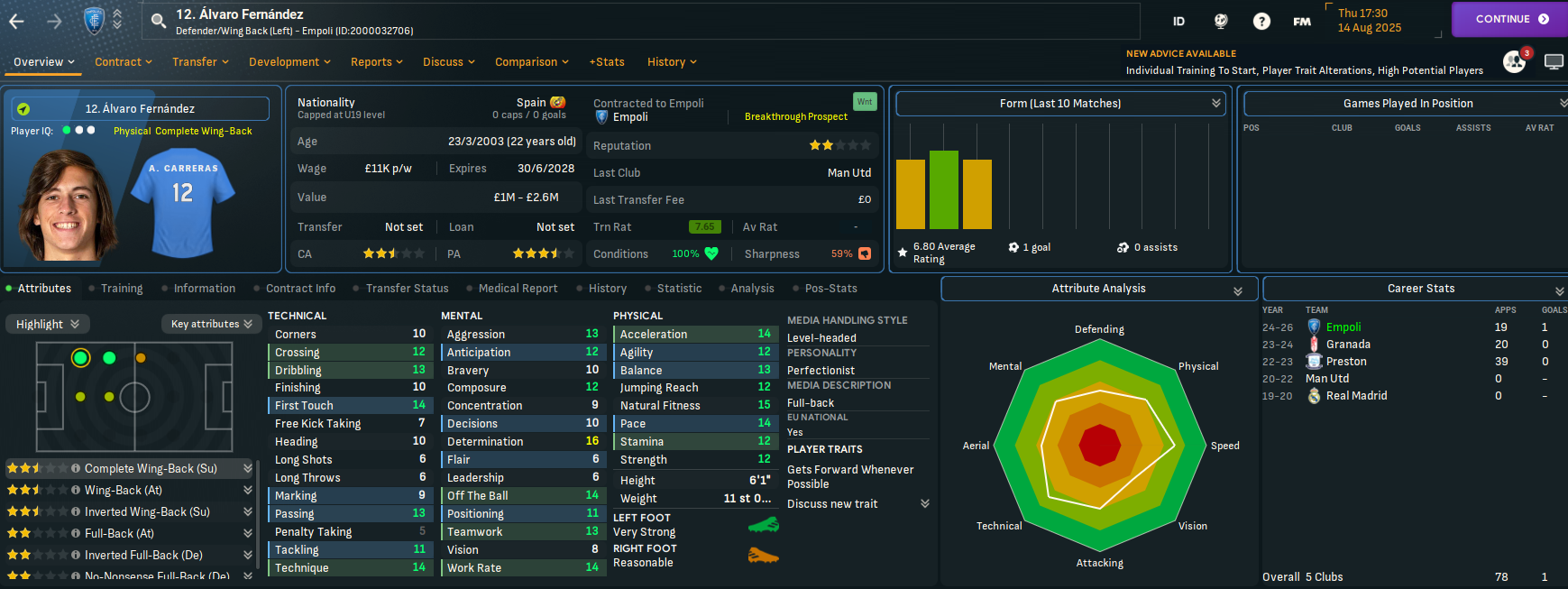
Task: Click the green bar in the form chart
Action: tap(944, 189)
